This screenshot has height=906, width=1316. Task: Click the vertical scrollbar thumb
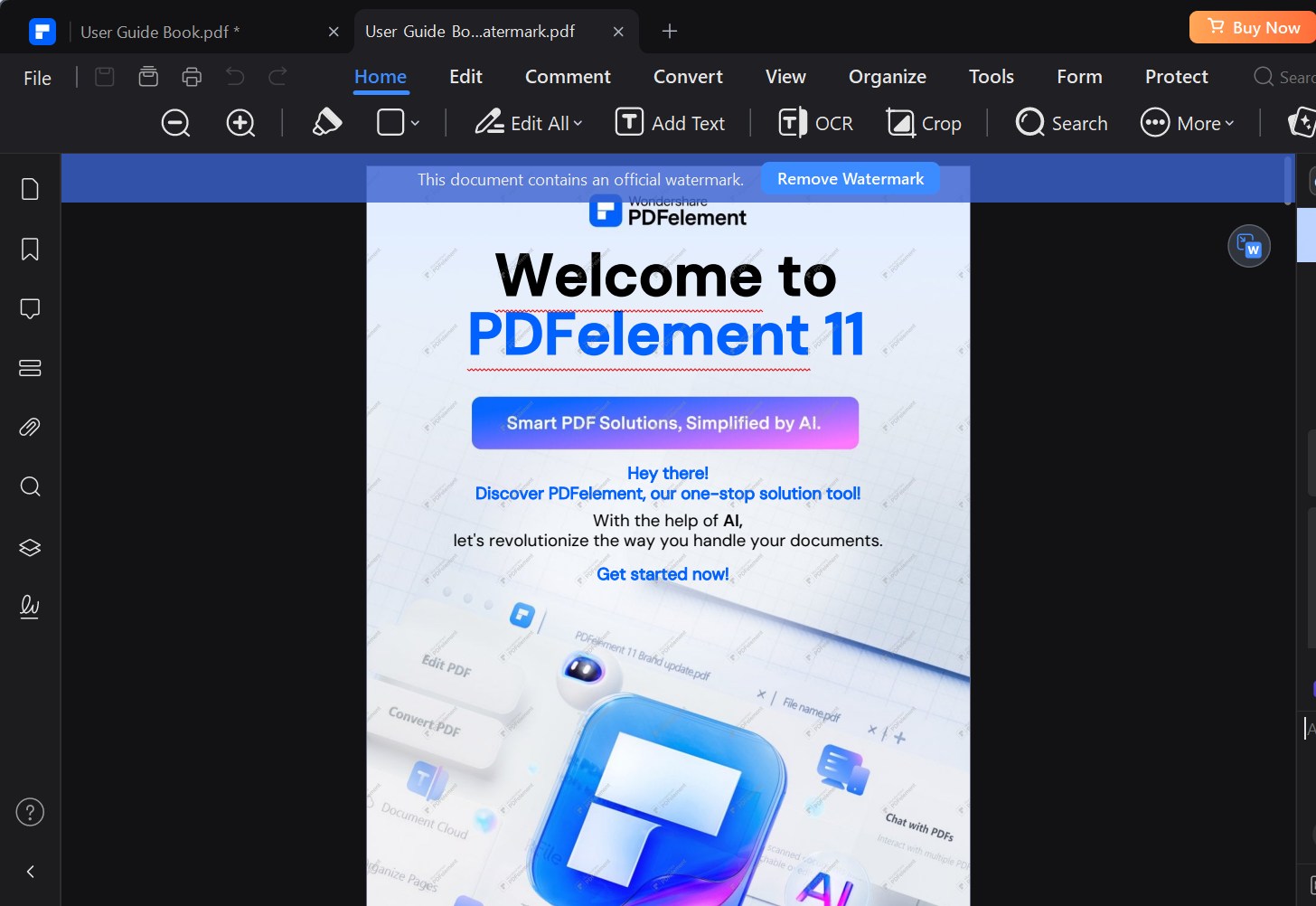tap(1289, 181)
